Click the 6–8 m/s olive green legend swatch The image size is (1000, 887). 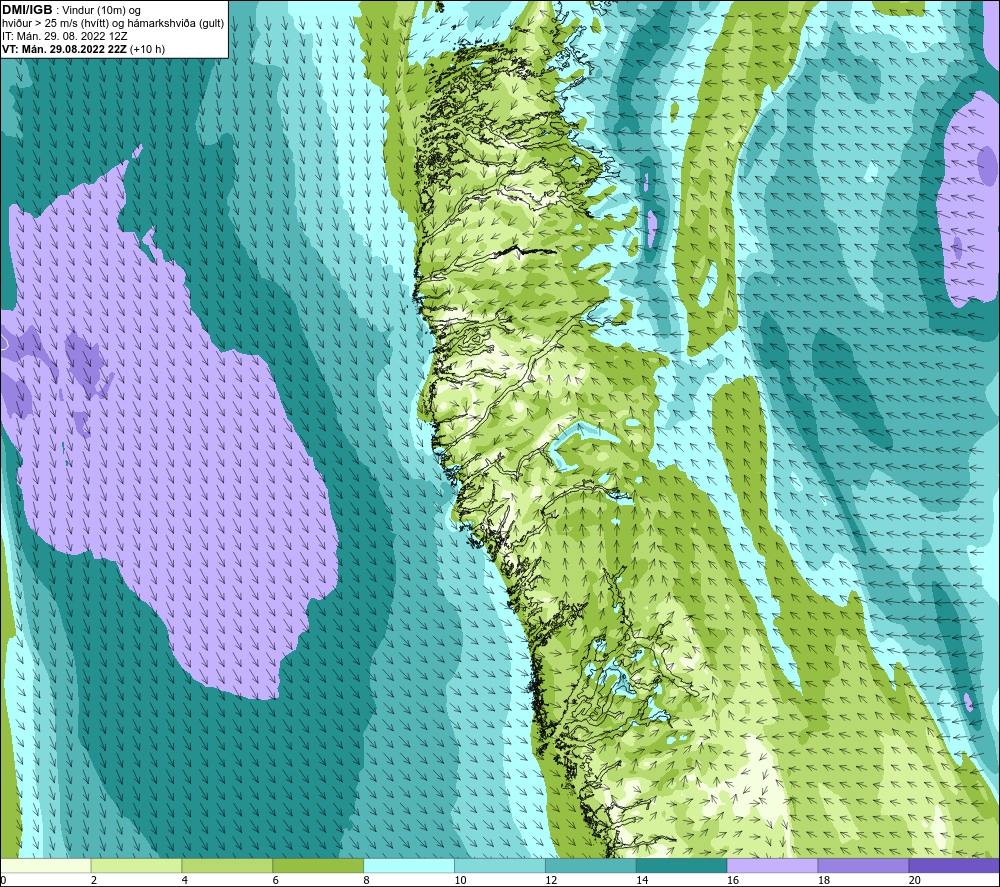point(318,865)
